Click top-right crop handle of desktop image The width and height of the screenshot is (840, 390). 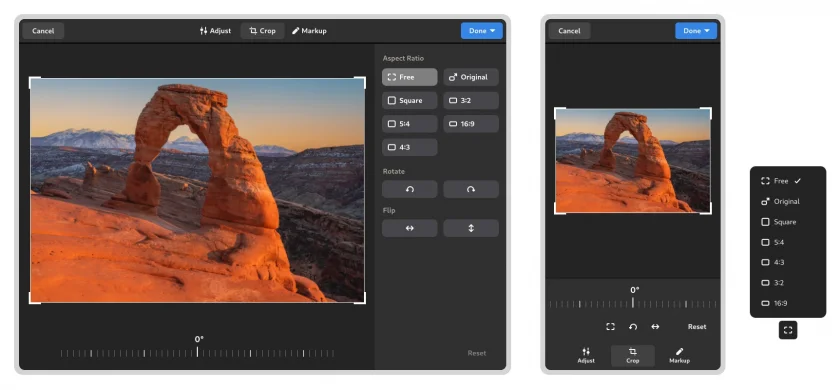[361, 82]
